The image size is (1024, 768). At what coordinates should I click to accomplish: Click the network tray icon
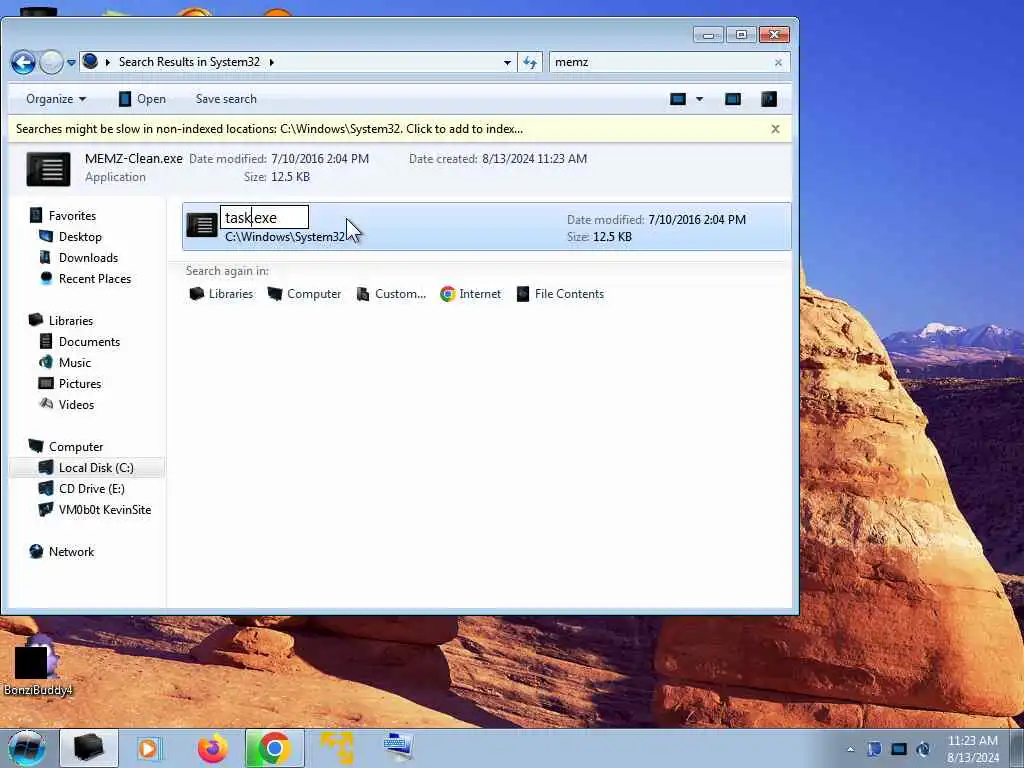[899, 749]
